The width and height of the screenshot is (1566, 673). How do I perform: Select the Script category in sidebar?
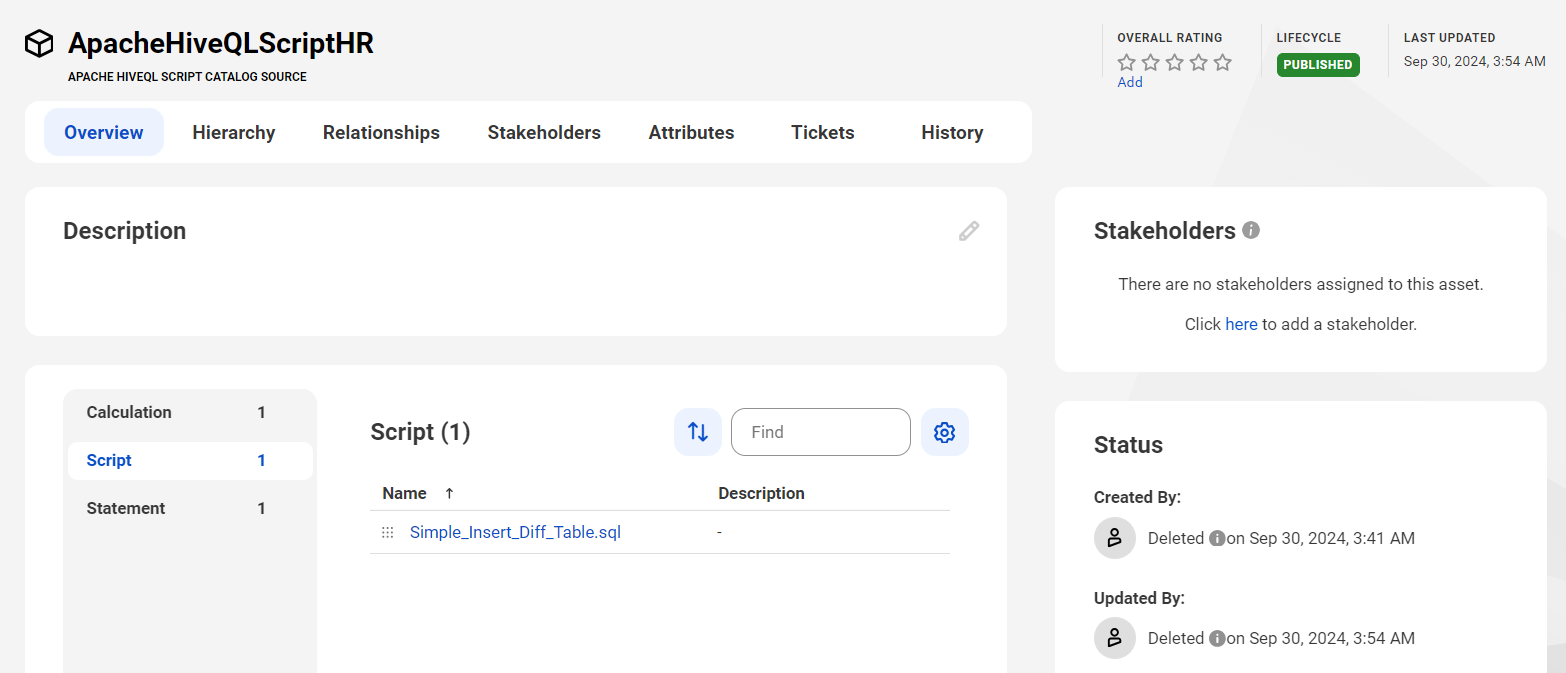(190, 460)
